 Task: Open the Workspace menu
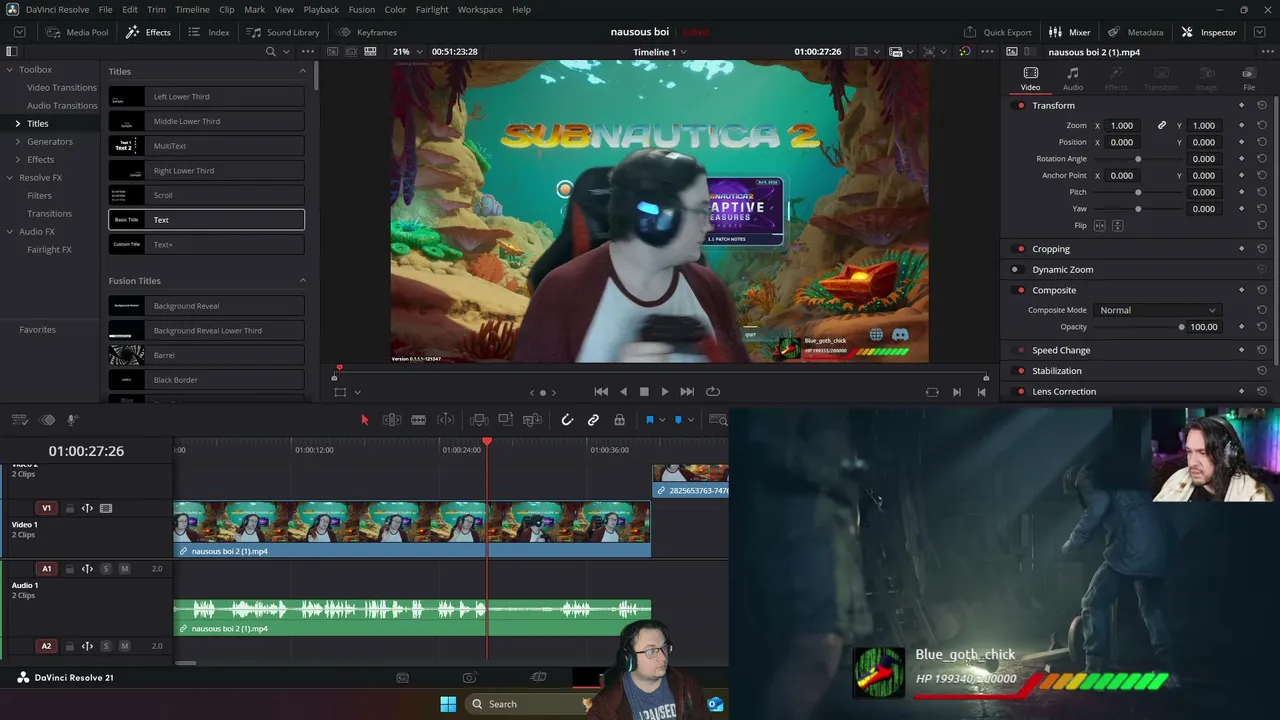pos(480,10)
